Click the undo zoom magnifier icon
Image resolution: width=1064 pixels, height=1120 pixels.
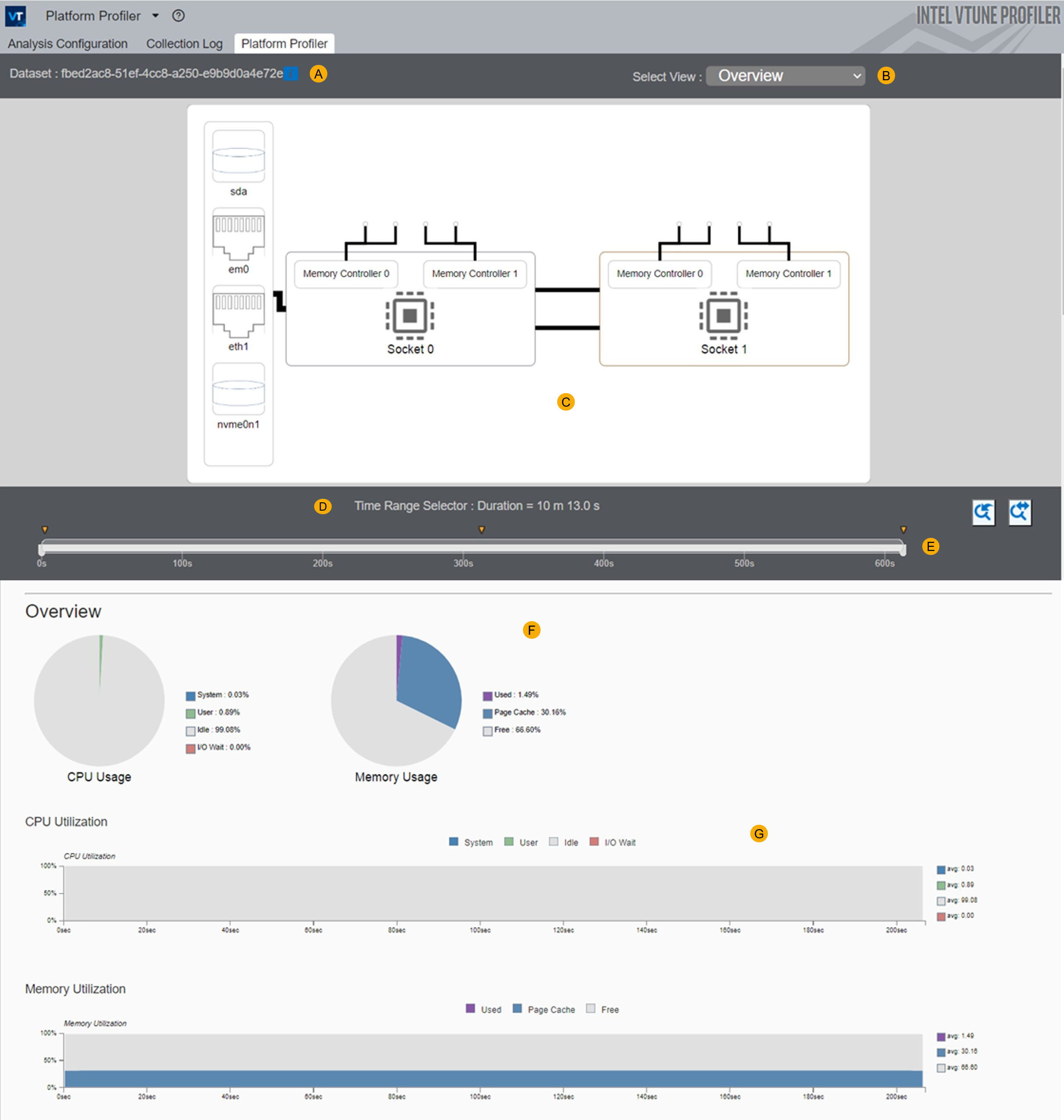[x=983, y=513]
